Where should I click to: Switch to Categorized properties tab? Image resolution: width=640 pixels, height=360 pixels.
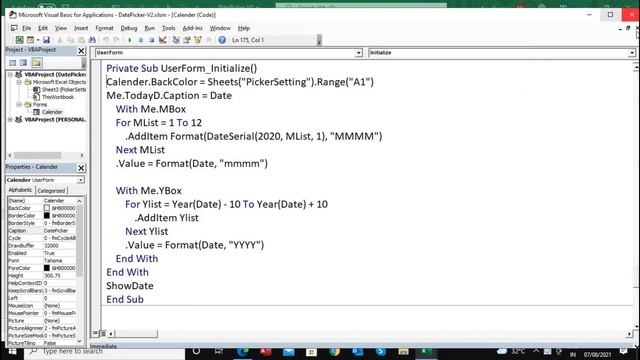click(x=51, y=191)
